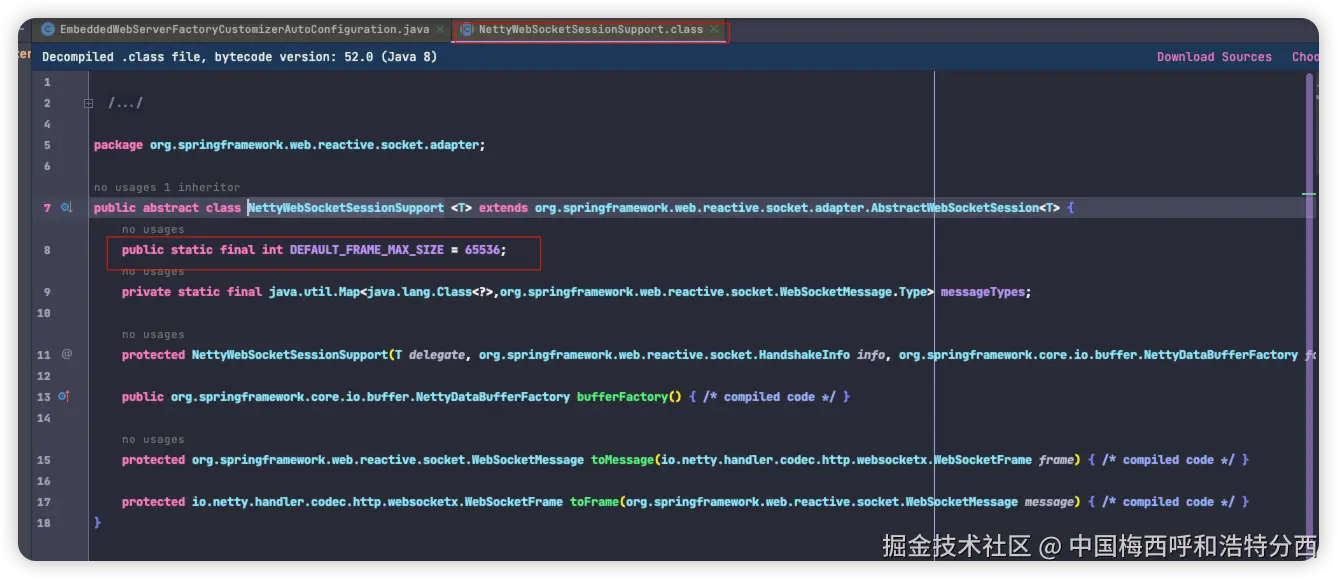Click line number 18 in the gutter

[x=44, y=523]
